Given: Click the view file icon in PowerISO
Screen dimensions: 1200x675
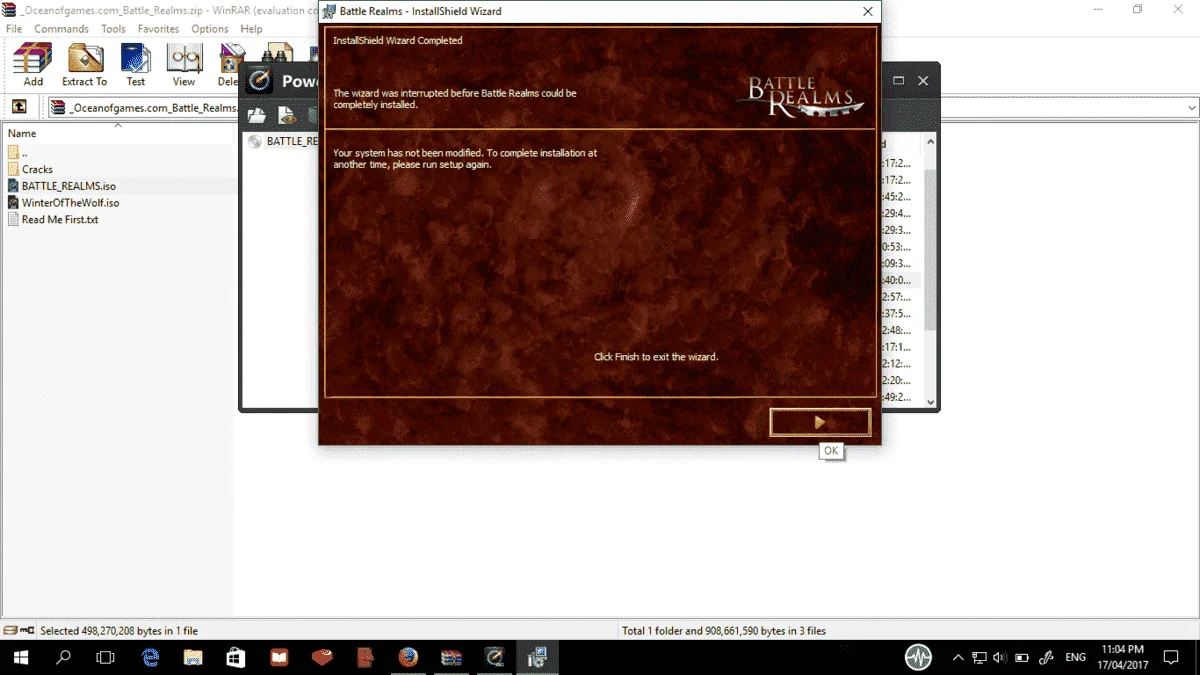Looking at the screenshot, I should [x=287, y=115].
